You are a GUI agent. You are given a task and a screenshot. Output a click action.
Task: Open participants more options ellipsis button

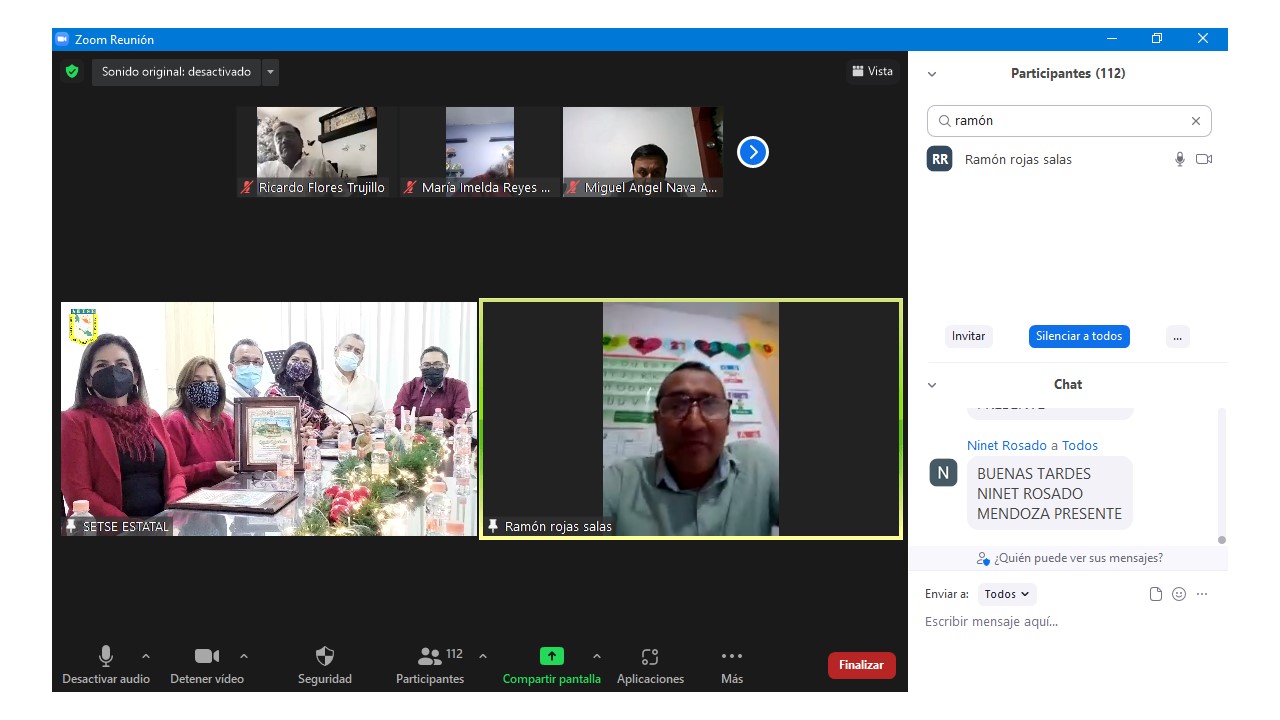1177,336
